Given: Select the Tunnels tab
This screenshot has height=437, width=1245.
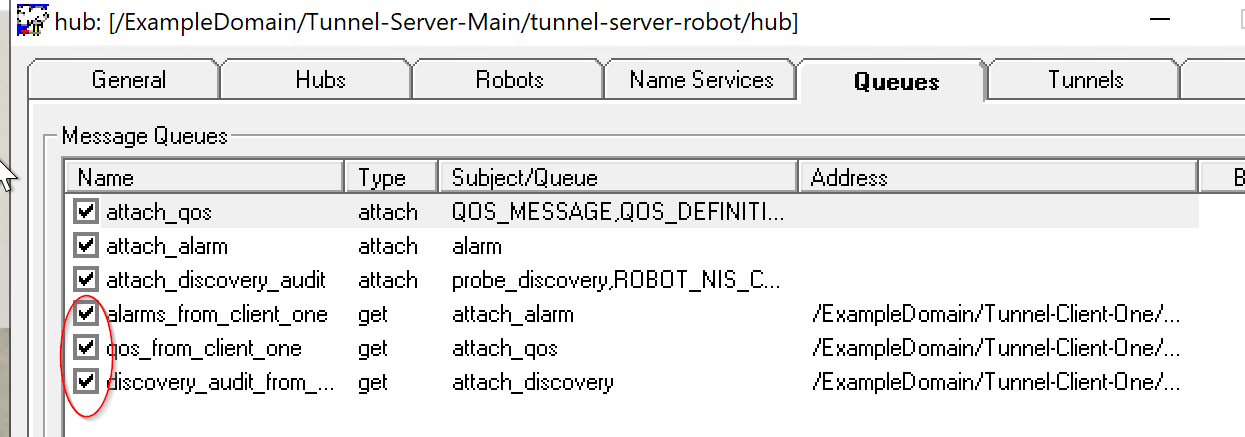Looking at the screenshot, I should tap(1085, 80).
